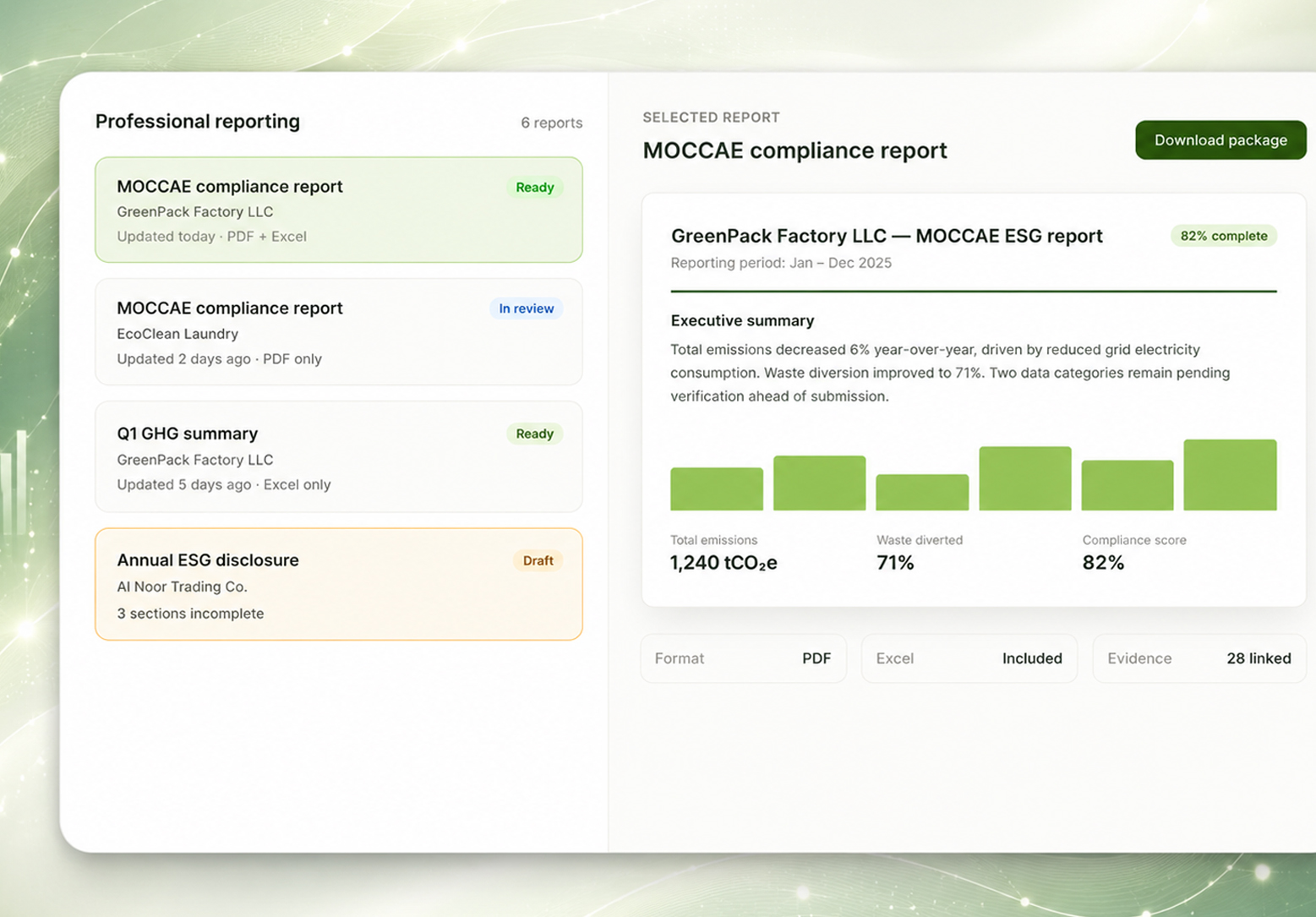Click the Download package button
This screenshot has height=917, width=1316.
click(x=1220, y=140)
